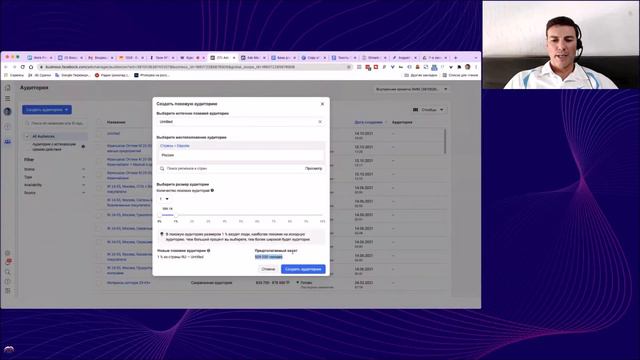Viewport: 640px width, 360px height.
Task: Click the bottom icon in left sidebar
Action: (x=8, y=291)
